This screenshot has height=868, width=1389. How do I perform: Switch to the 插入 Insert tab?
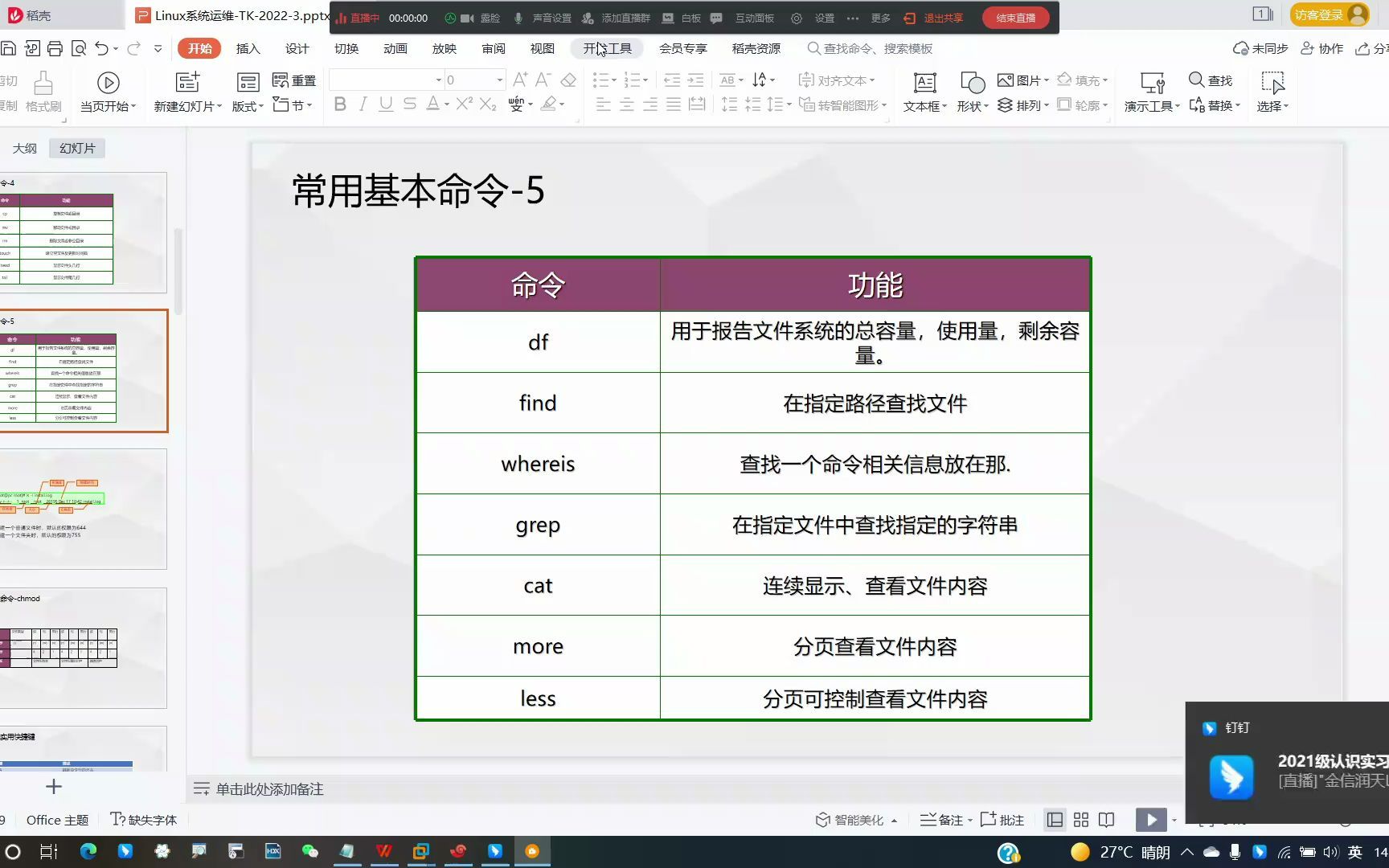click(248, 48)
